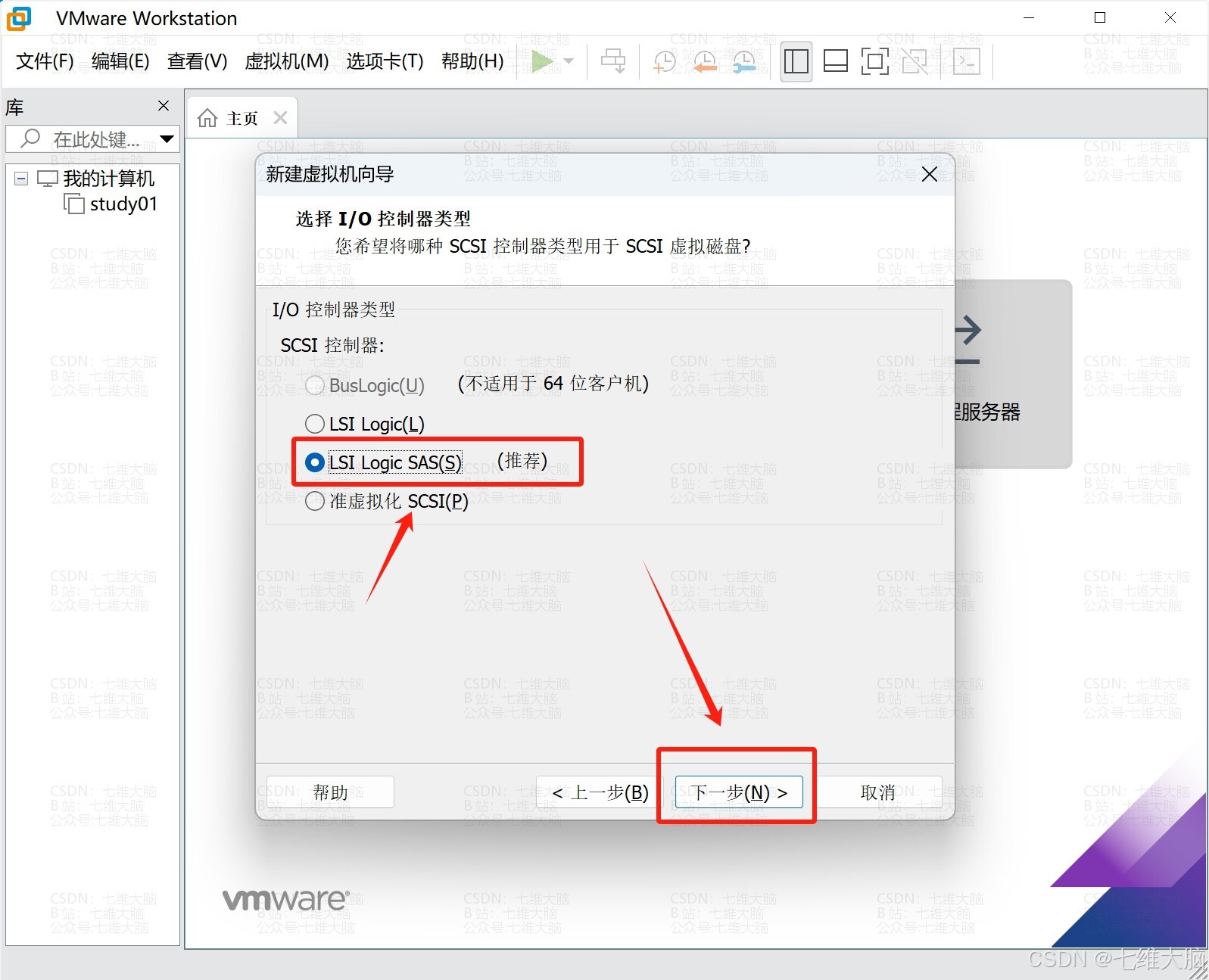Click the 主页 tab label

click(x=242, y=118)
